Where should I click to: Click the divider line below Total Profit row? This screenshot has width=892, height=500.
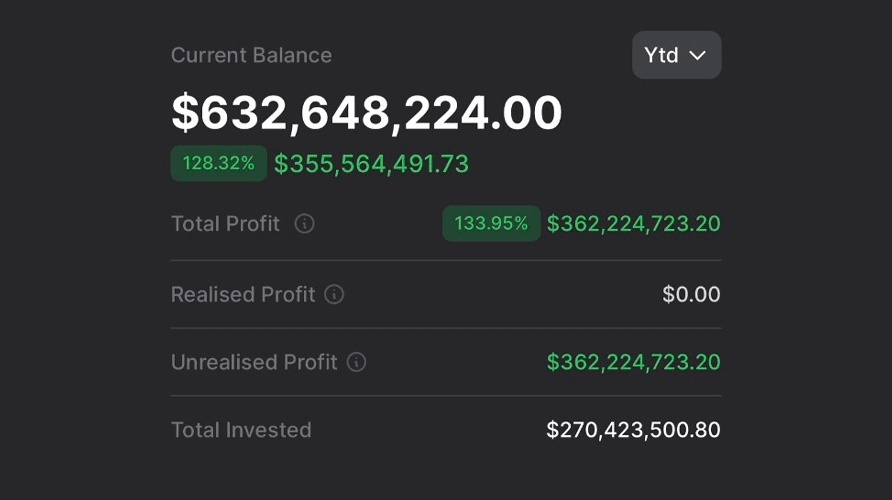[446, 261]
